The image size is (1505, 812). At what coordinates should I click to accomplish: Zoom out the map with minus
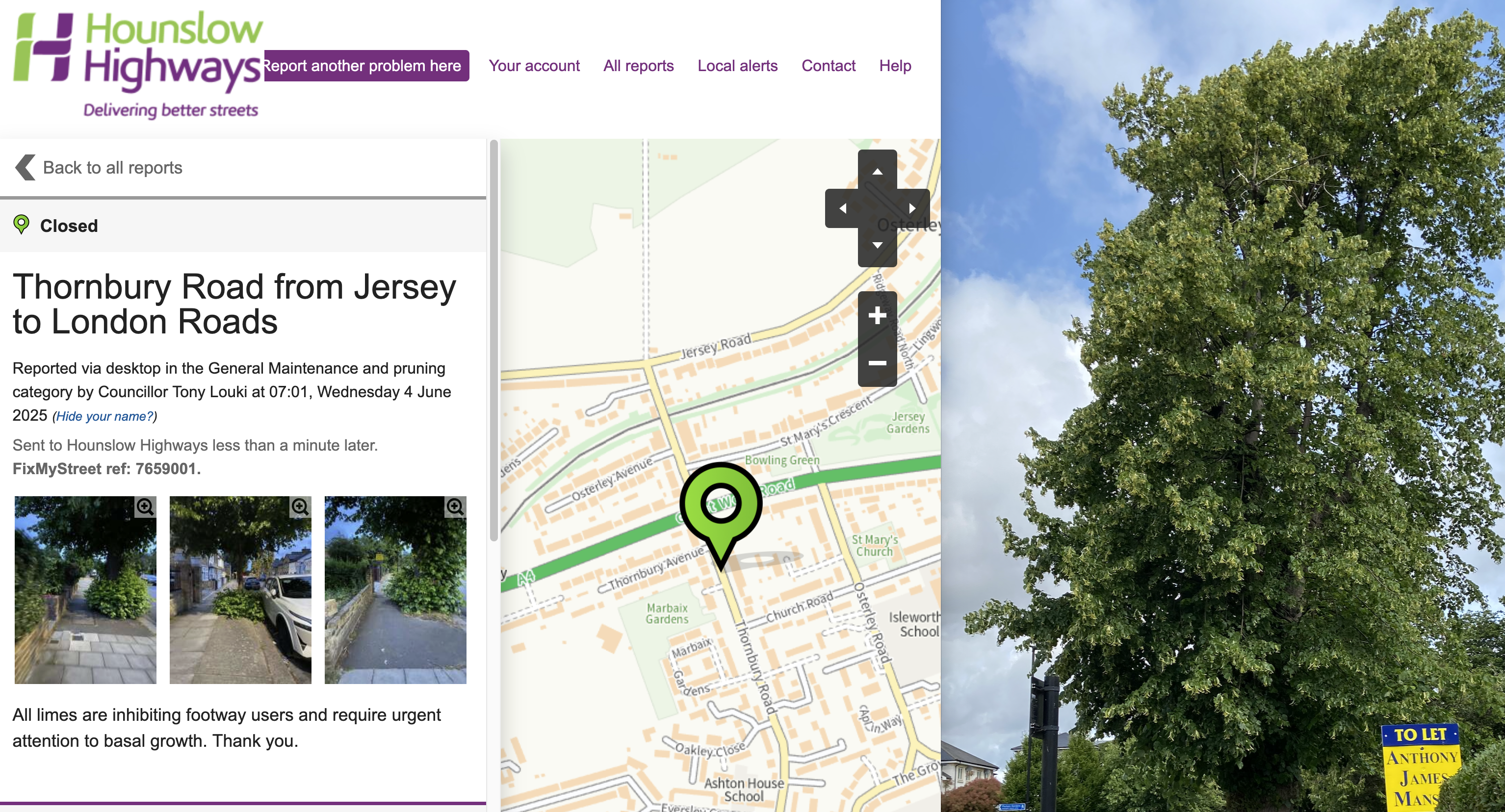tap(877, 363)
